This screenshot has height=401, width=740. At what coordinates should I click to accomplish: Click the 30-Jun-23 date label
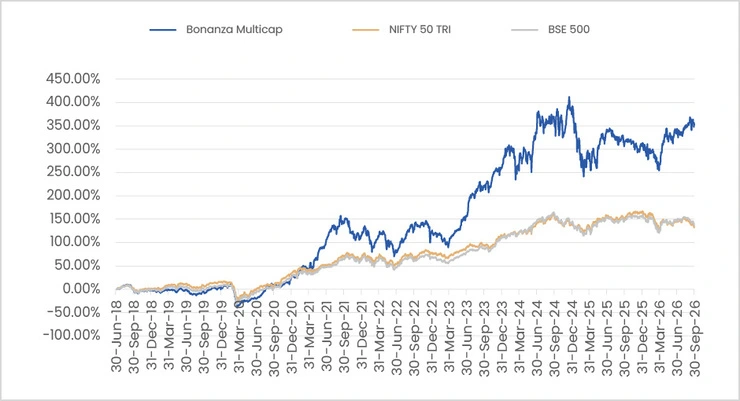(467, 336)
